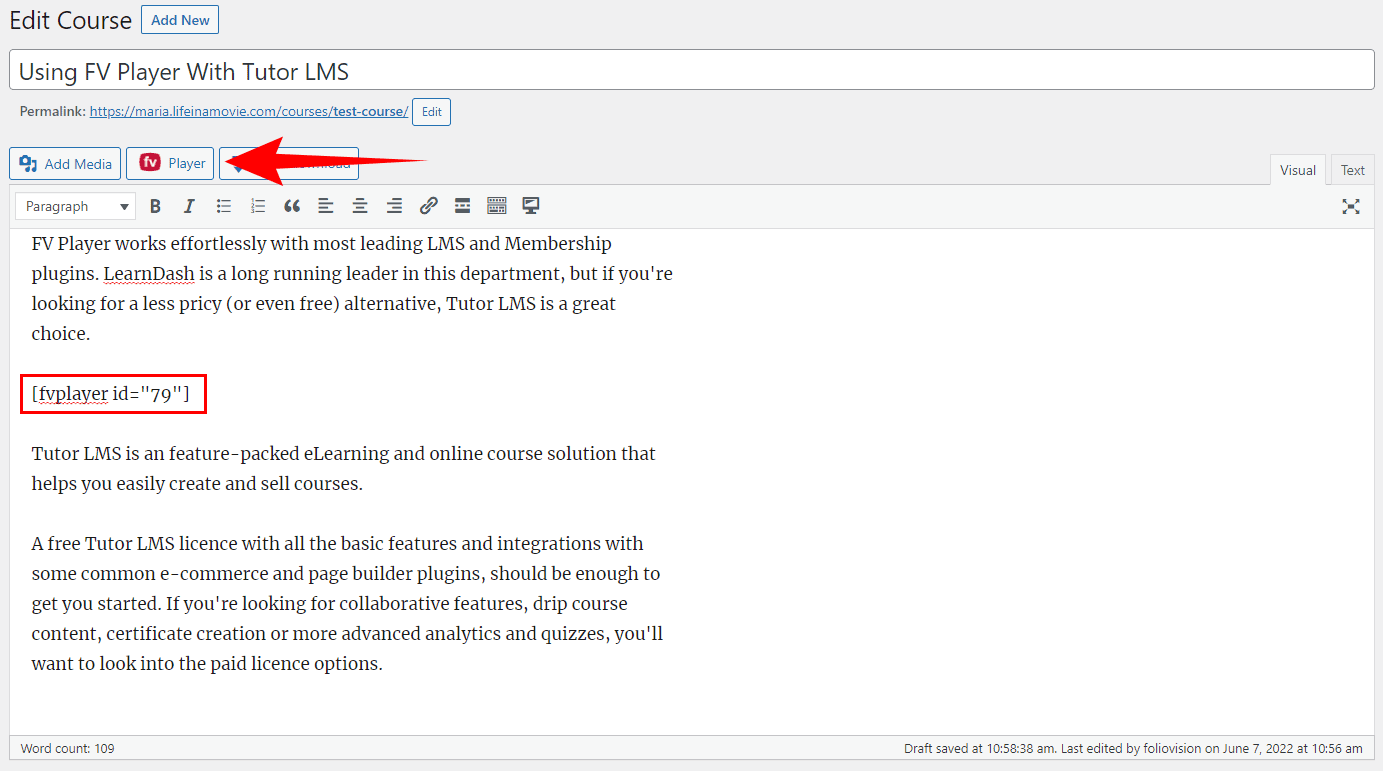The width and height of the screenshot is (1383, 771).
Task: Align text center
Action: coord(360,206)
